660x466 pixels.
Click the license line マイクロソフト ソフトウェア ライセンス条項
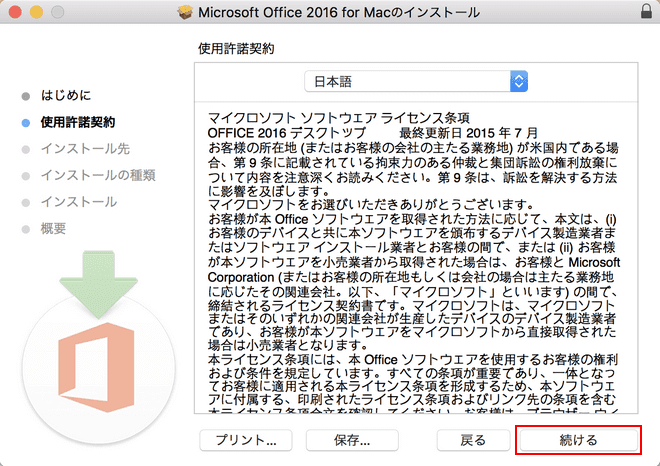click(x=339, y=118)
